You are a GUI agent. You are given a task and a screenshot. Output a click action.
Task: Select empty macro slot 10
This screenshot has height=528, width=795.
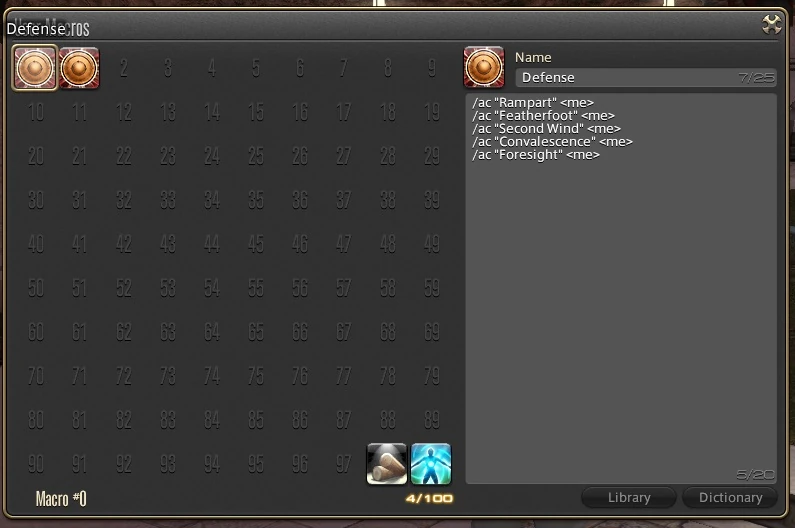pyautogui.click(x=35, y=112)
